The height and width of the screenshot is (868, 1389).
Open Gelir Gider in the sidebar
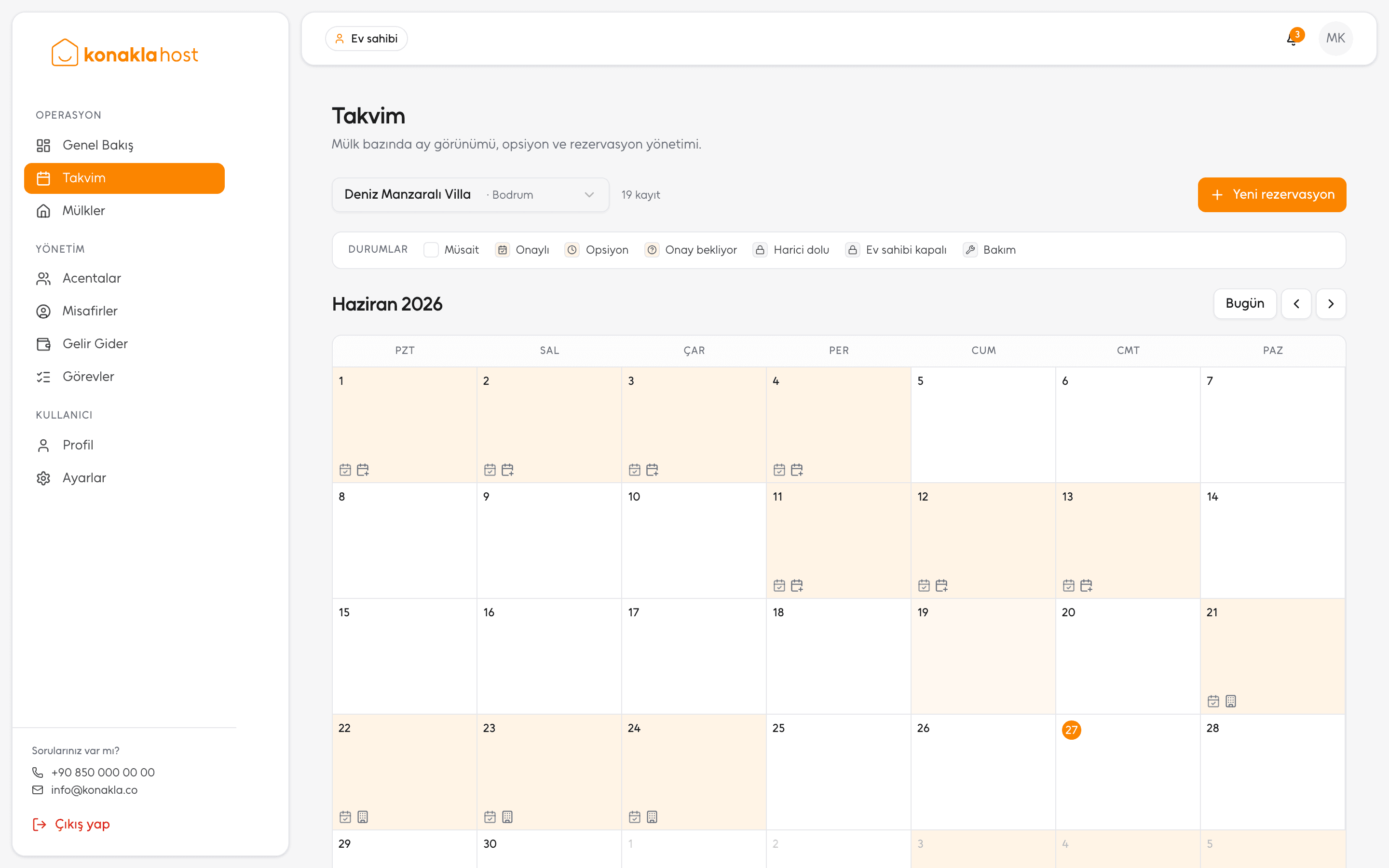[124, 344]
